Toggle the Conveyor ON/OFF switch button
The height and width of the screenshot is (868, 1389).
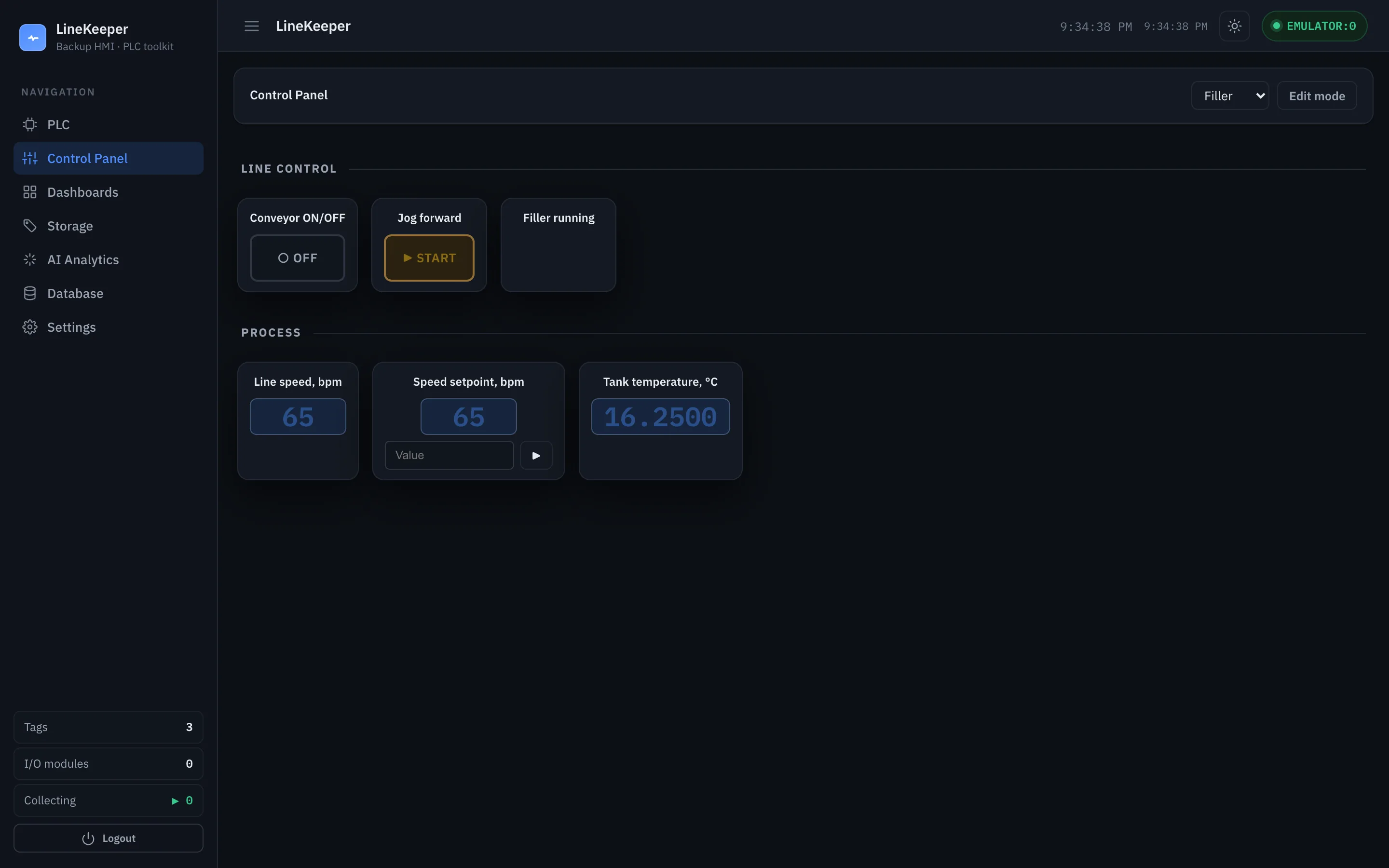tap(297, 258)
